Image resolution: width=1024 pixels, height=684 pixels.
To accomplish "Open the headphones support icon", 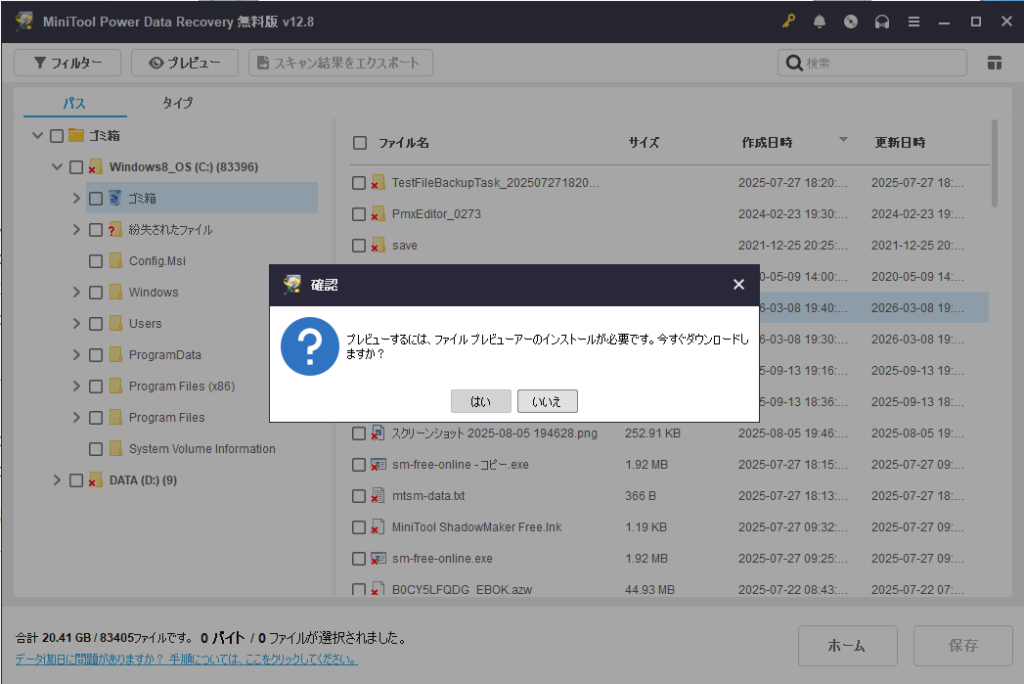I will tap(882, 21).
